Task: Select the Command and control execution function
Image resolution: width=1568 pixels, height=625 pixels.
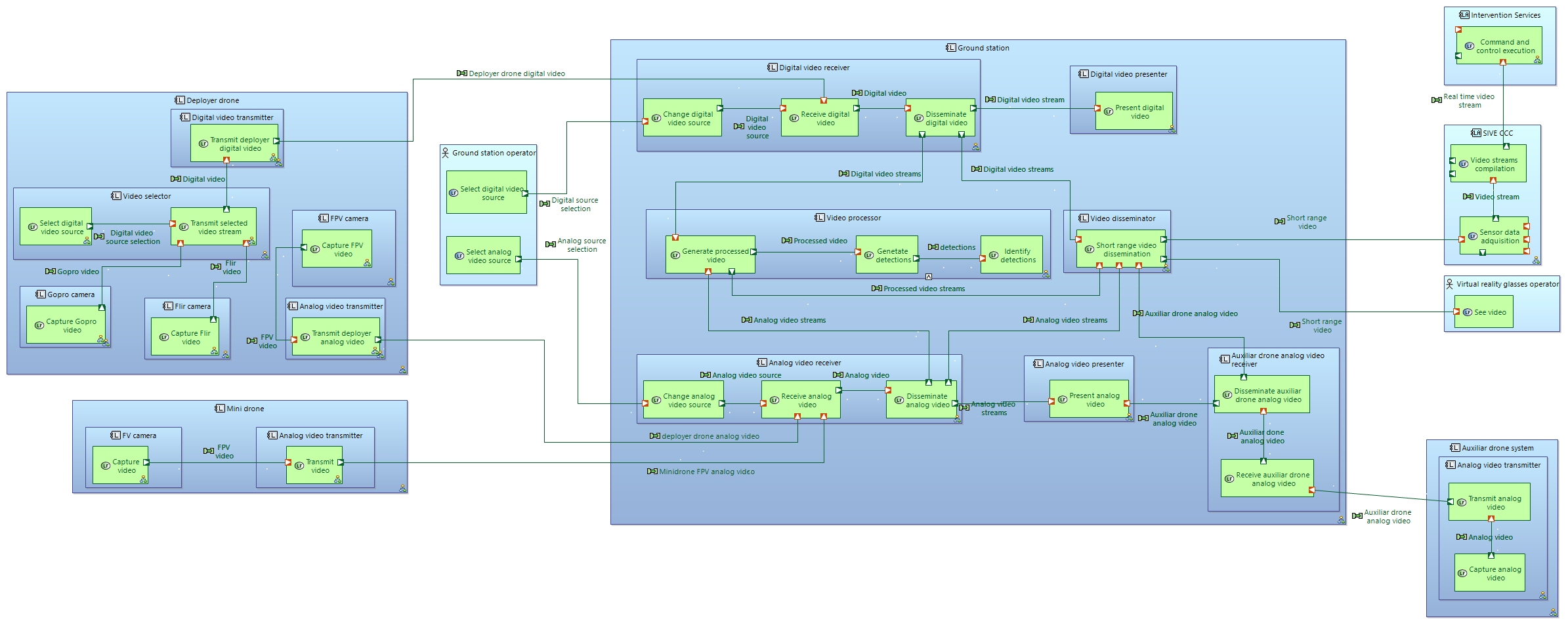Action: 1499,45
